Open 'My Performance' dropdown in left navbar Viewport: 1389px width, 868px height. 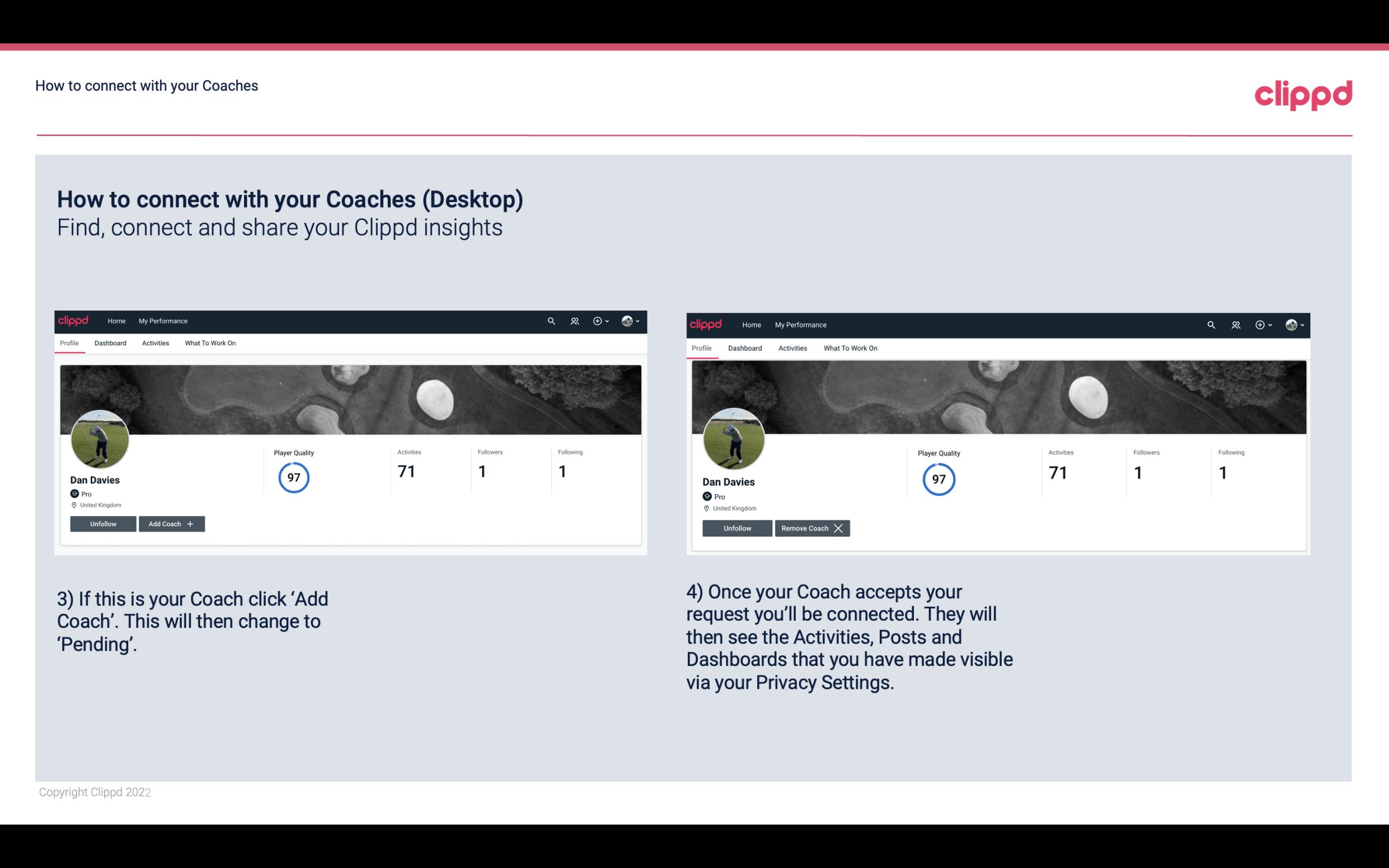pos(163,320)
